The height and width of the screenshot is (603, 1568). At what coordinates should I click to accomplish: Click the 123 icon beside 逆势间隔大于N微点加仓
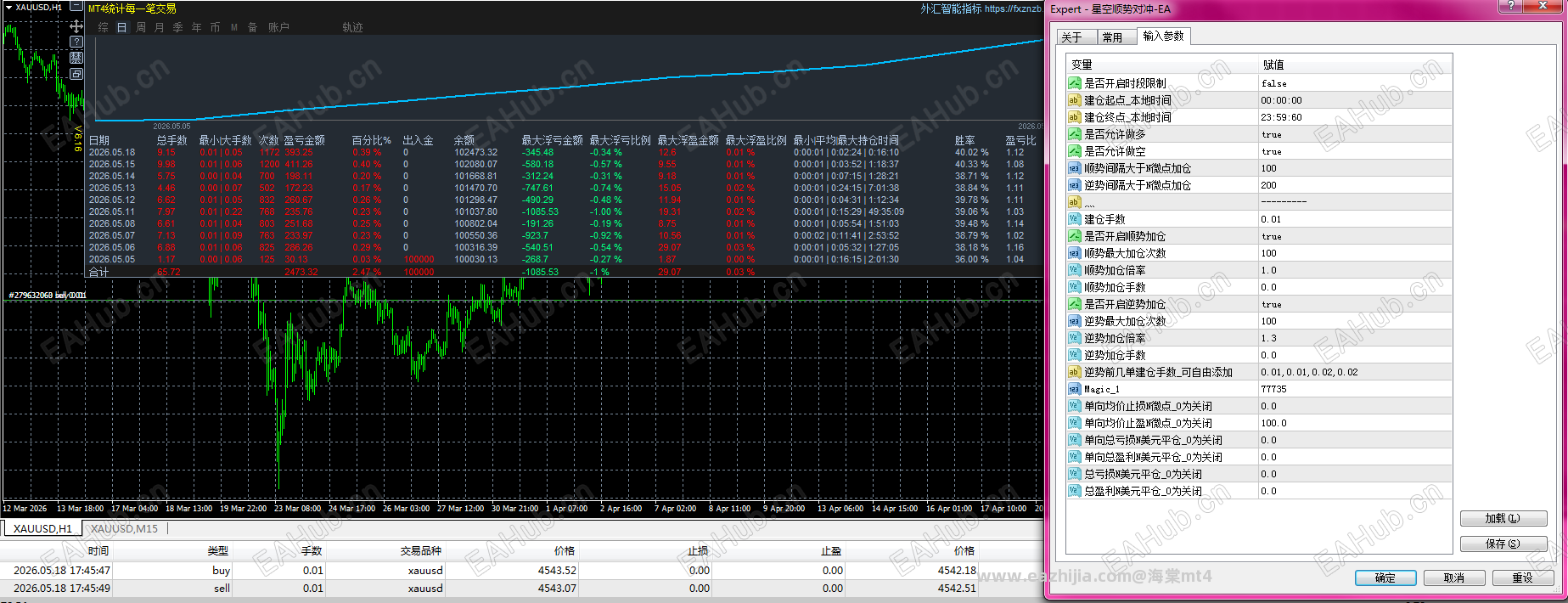(x=1075, y=185)
